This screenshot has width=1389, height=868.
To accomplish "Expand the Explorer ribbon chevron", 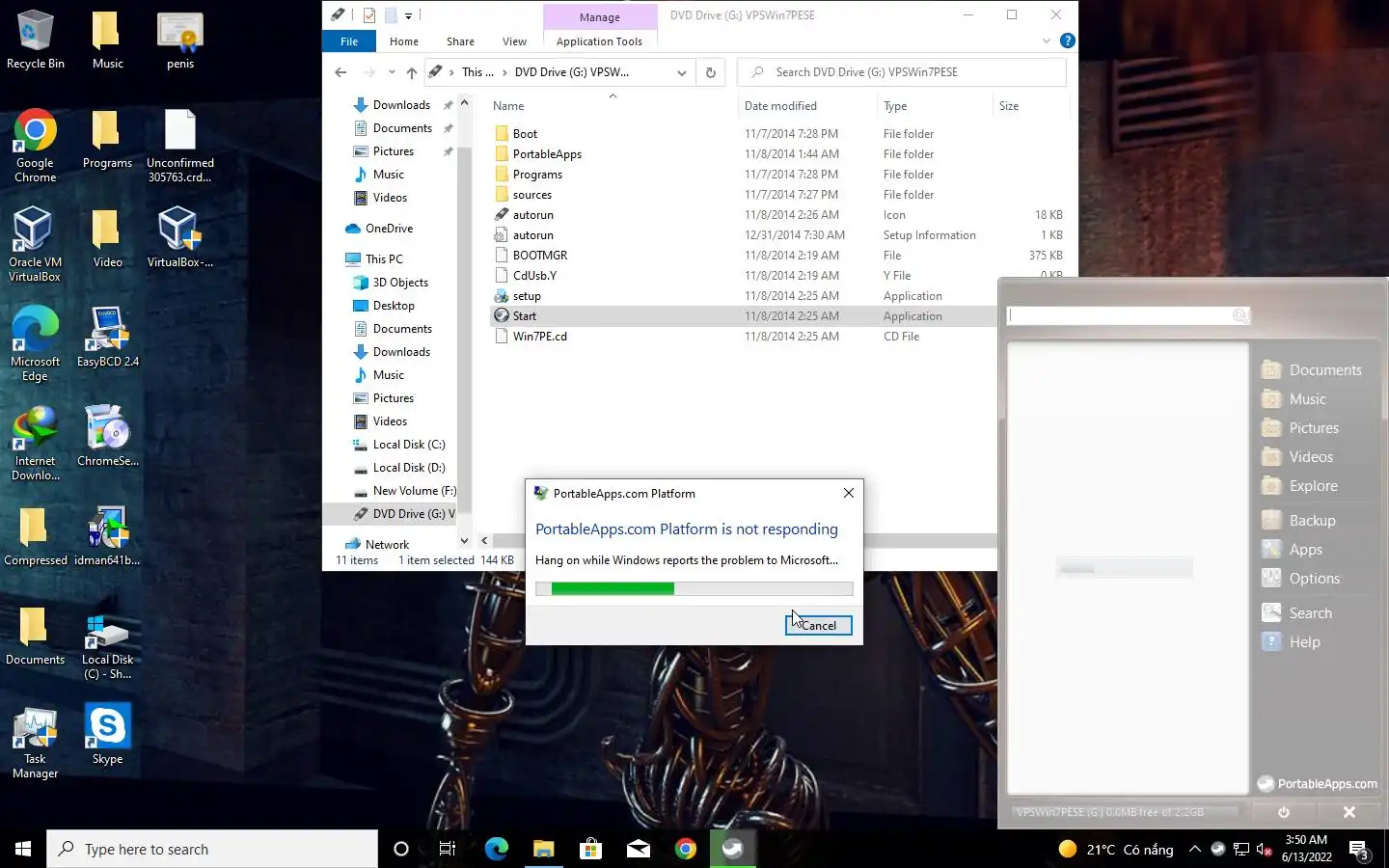I will pyautogui.click(x=1047, y=41).
